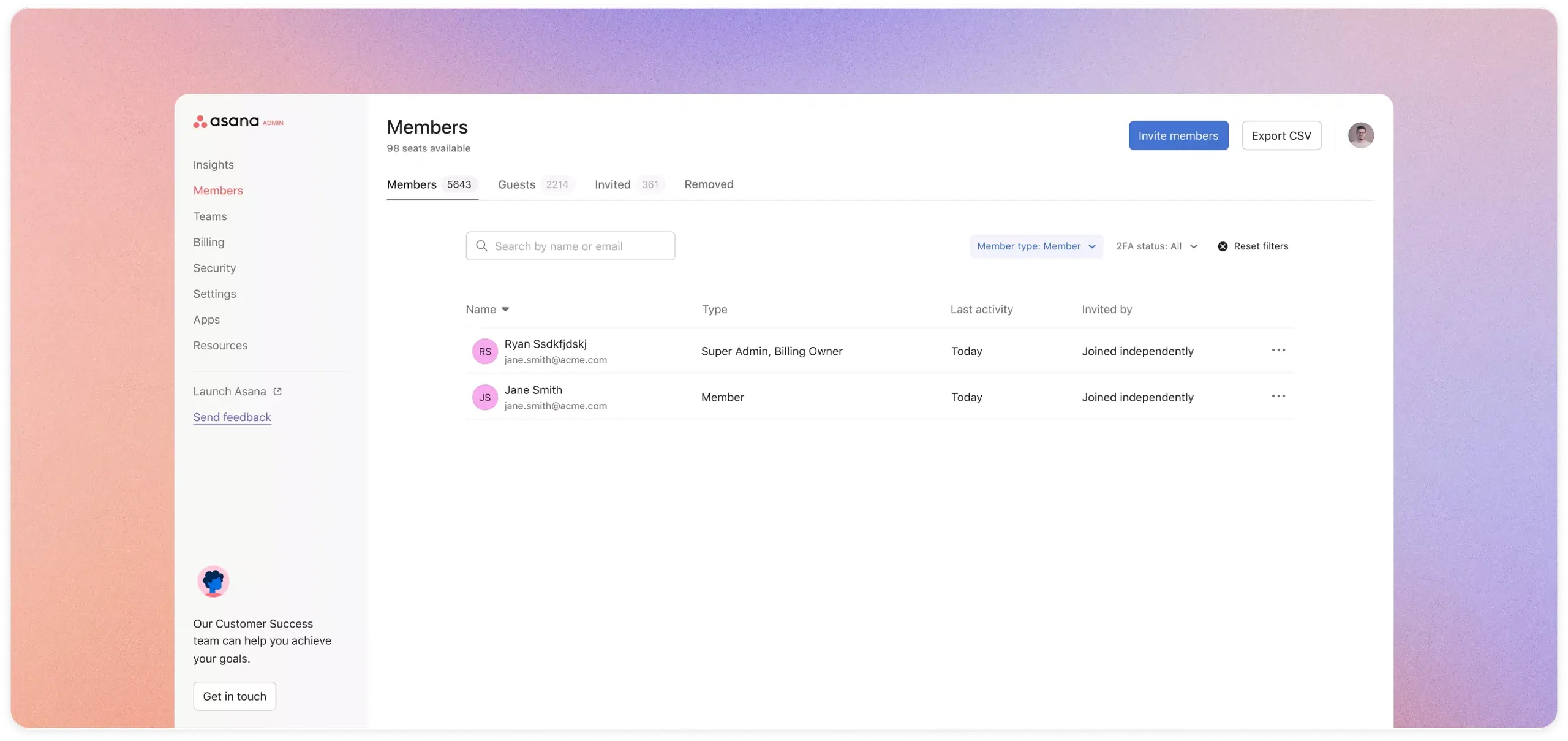The width and height of the screenshot is (1568, 741).
Task: Click the Invite members button
Action: pyautogui.click(x=1178, y=134)
